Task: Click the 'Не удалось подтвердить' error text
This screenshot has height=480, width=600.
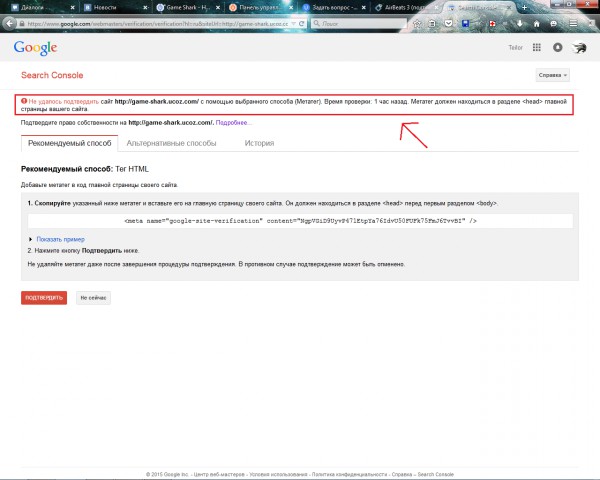Action: [x=64, y=101]
